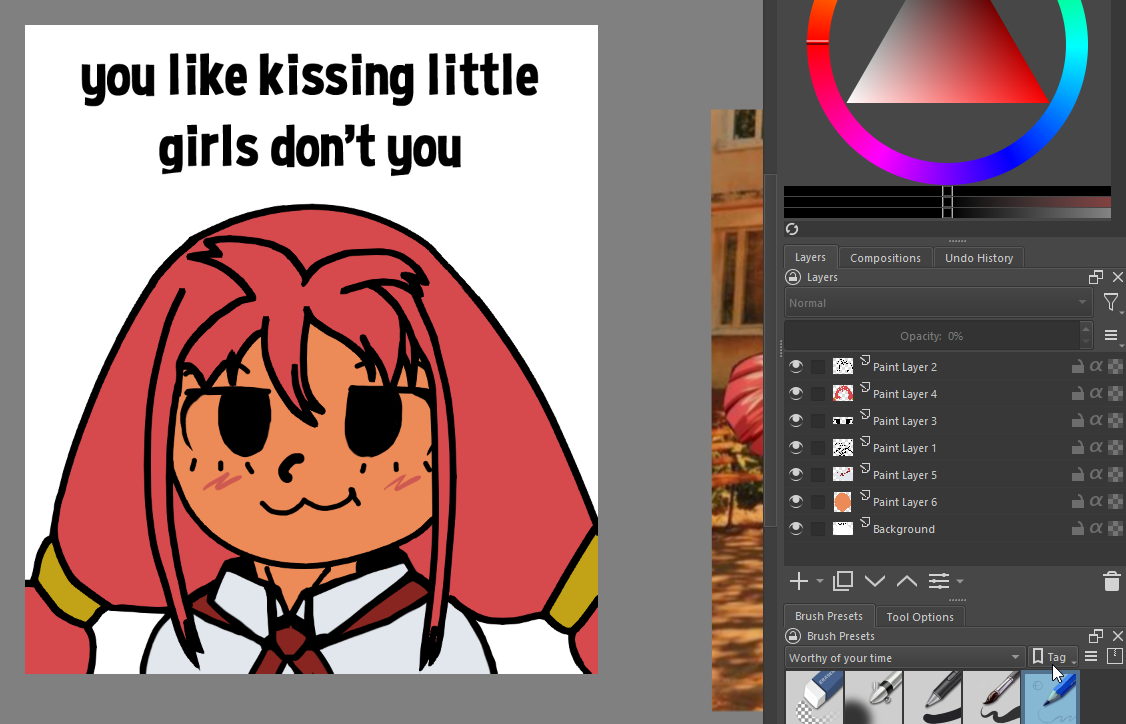Switch brush preset view mode list icon

click(x=1091, y=656)
